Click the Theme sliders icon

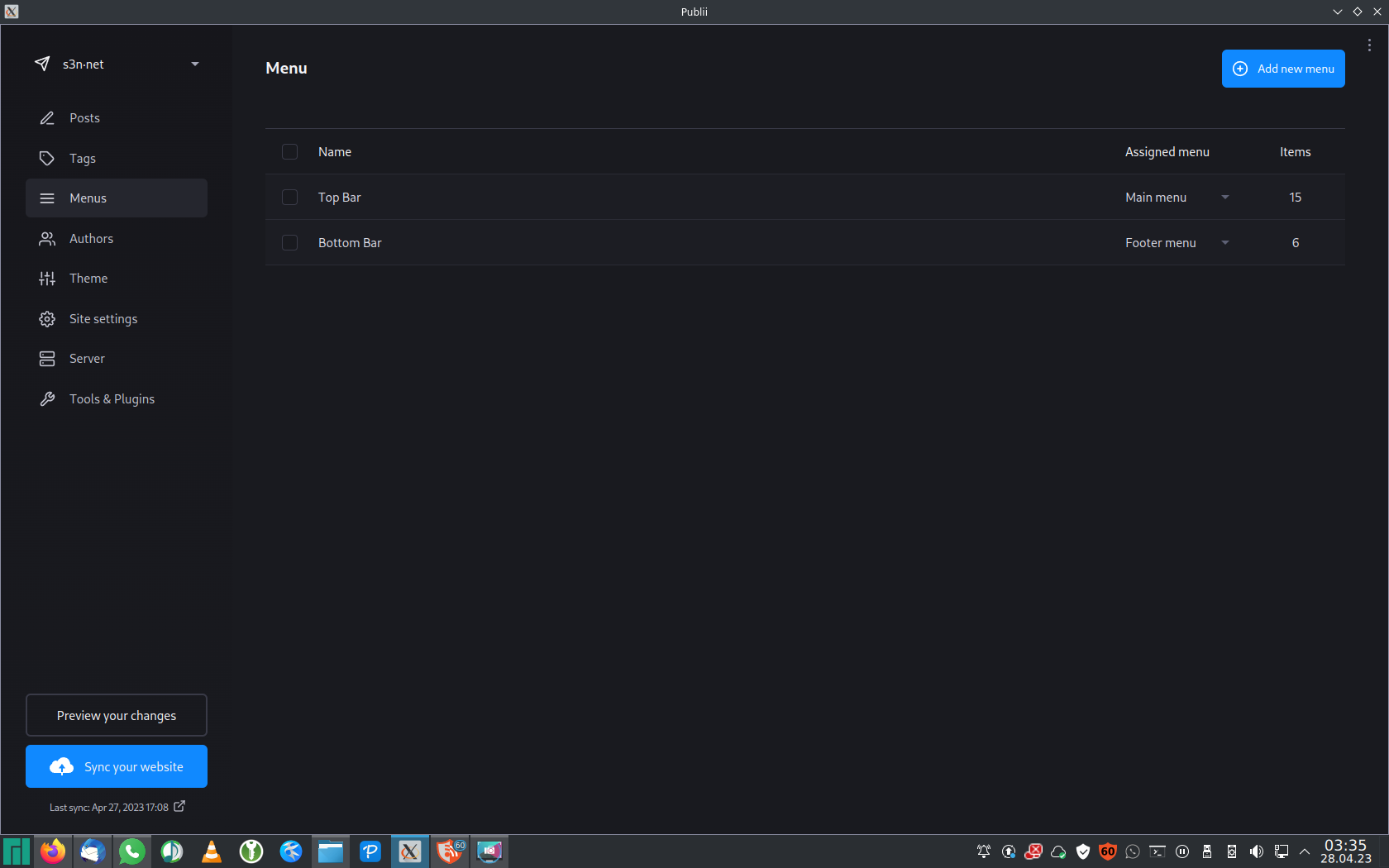(x=47, y=279)
